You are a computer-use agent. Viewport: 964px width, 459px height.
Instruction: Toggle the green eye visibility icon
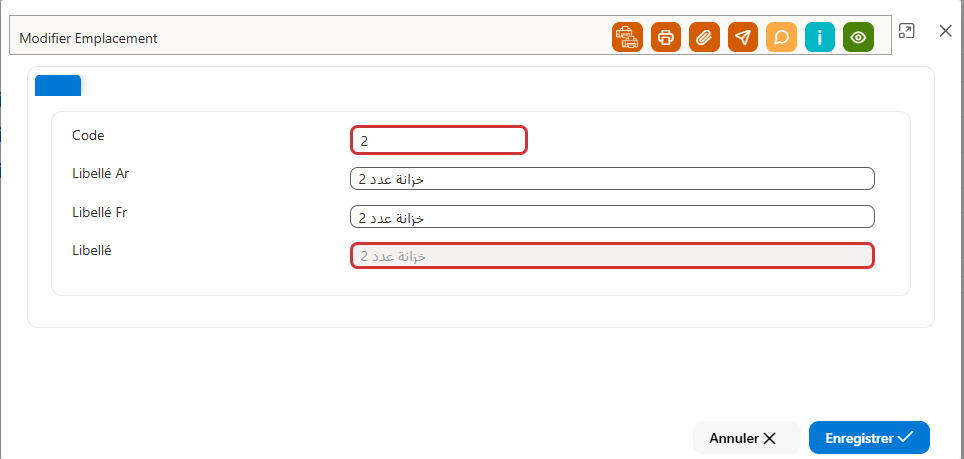pos(858,37)
